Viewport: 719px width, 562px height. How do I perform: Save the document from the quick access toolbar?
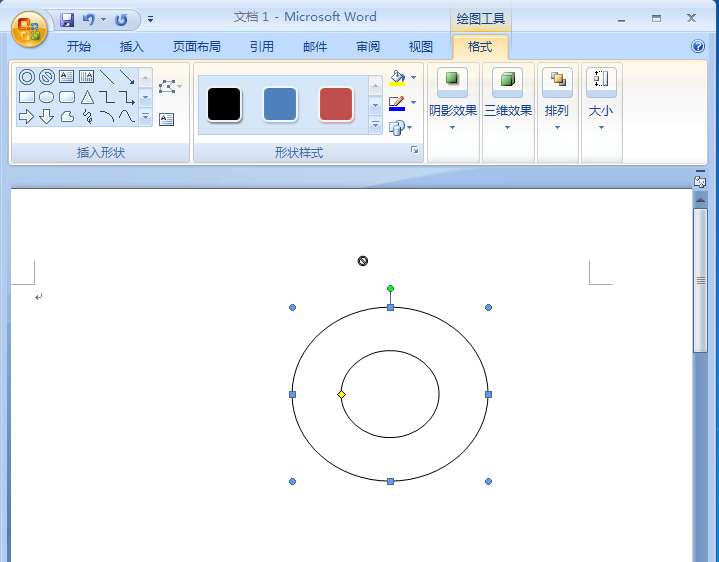click(67, 19)
